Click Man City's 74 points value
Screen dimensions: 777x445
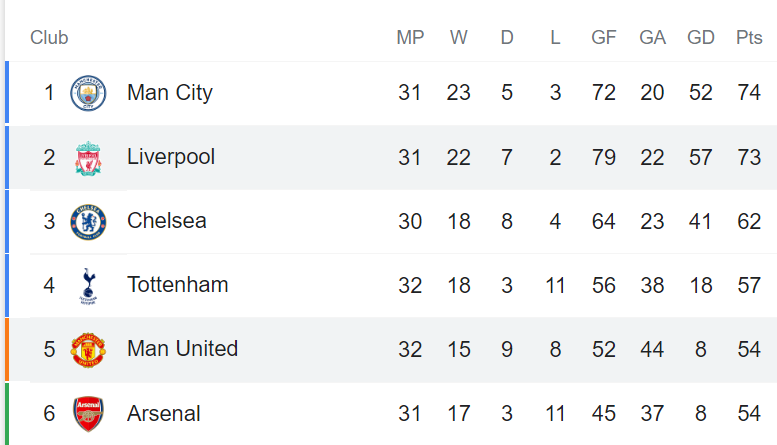[749, 93]
